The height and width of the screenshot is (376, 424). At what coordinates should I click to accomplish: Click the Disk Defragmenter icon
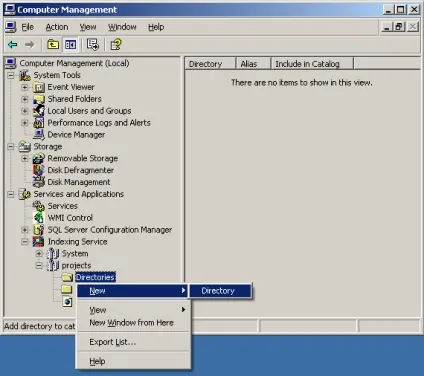click(x=39, y=170)
